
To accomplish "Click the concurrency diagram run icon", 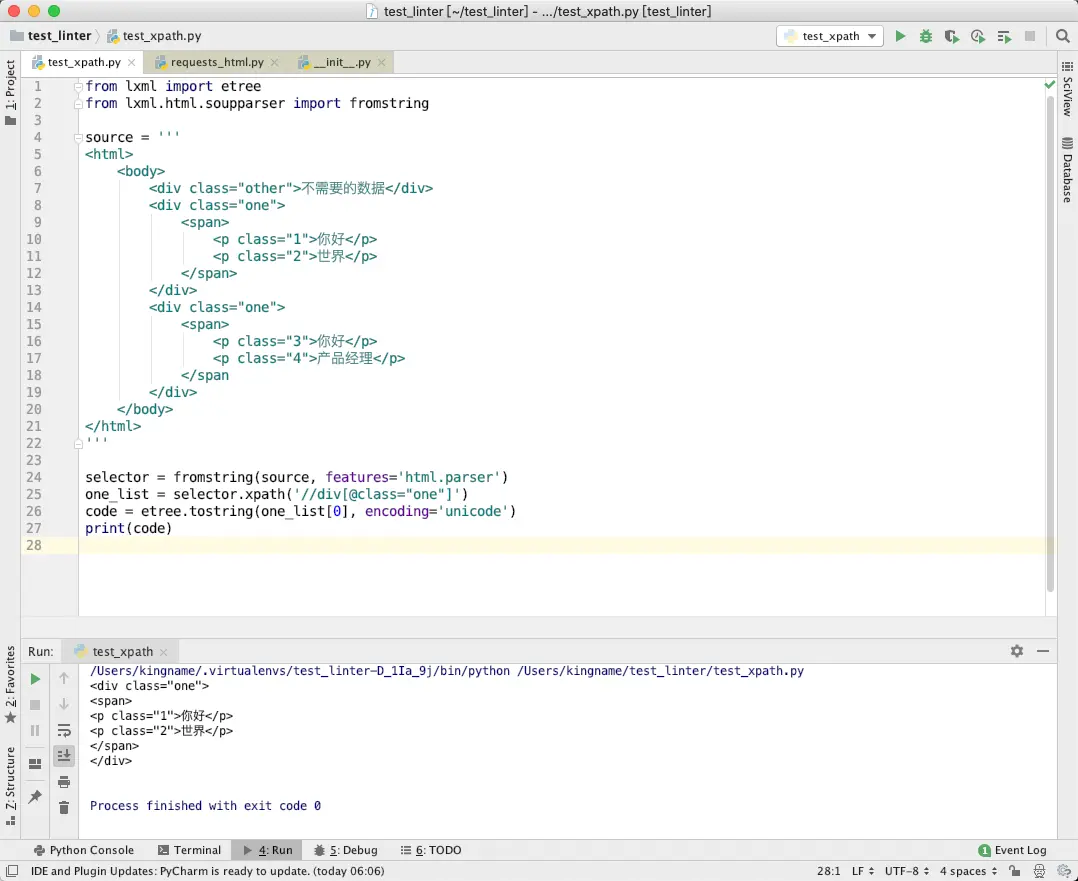I will [1004, 36].
